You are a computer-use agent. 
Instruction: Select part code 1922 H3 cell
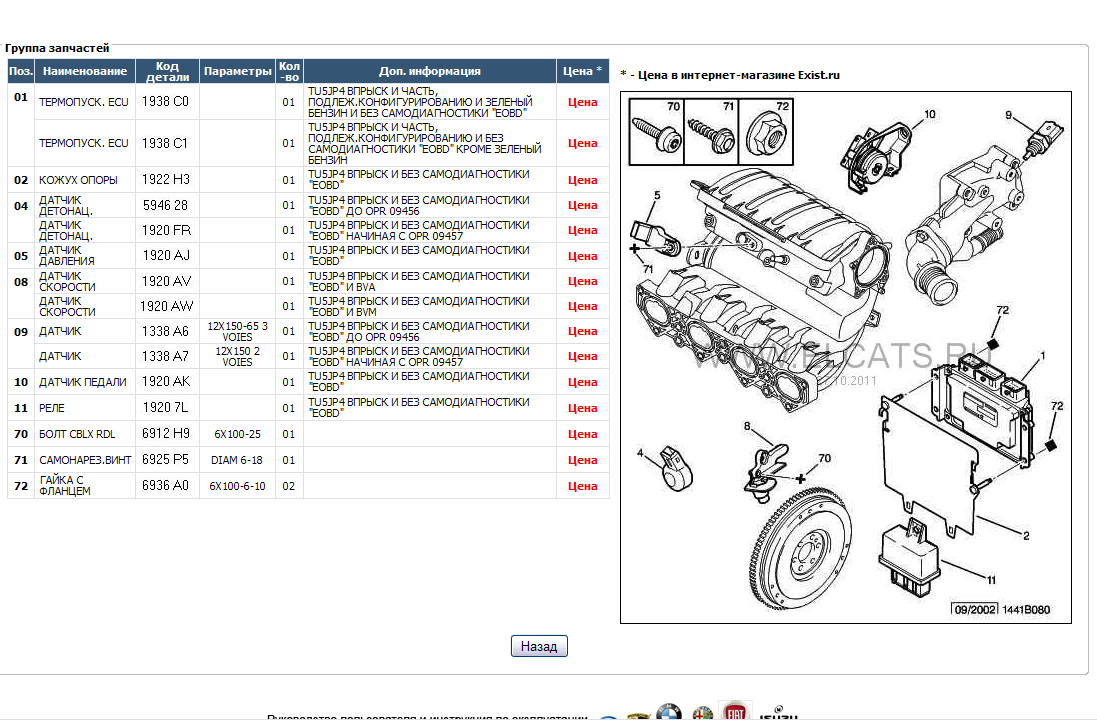coord(167,180)
